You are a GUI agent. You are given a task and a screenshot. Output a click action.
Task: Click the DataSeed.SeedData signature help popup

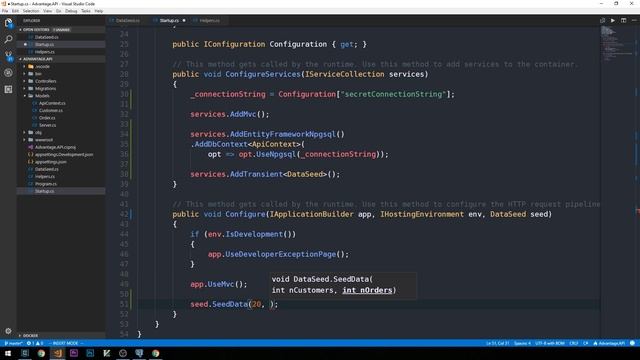[x=343, y=285]
